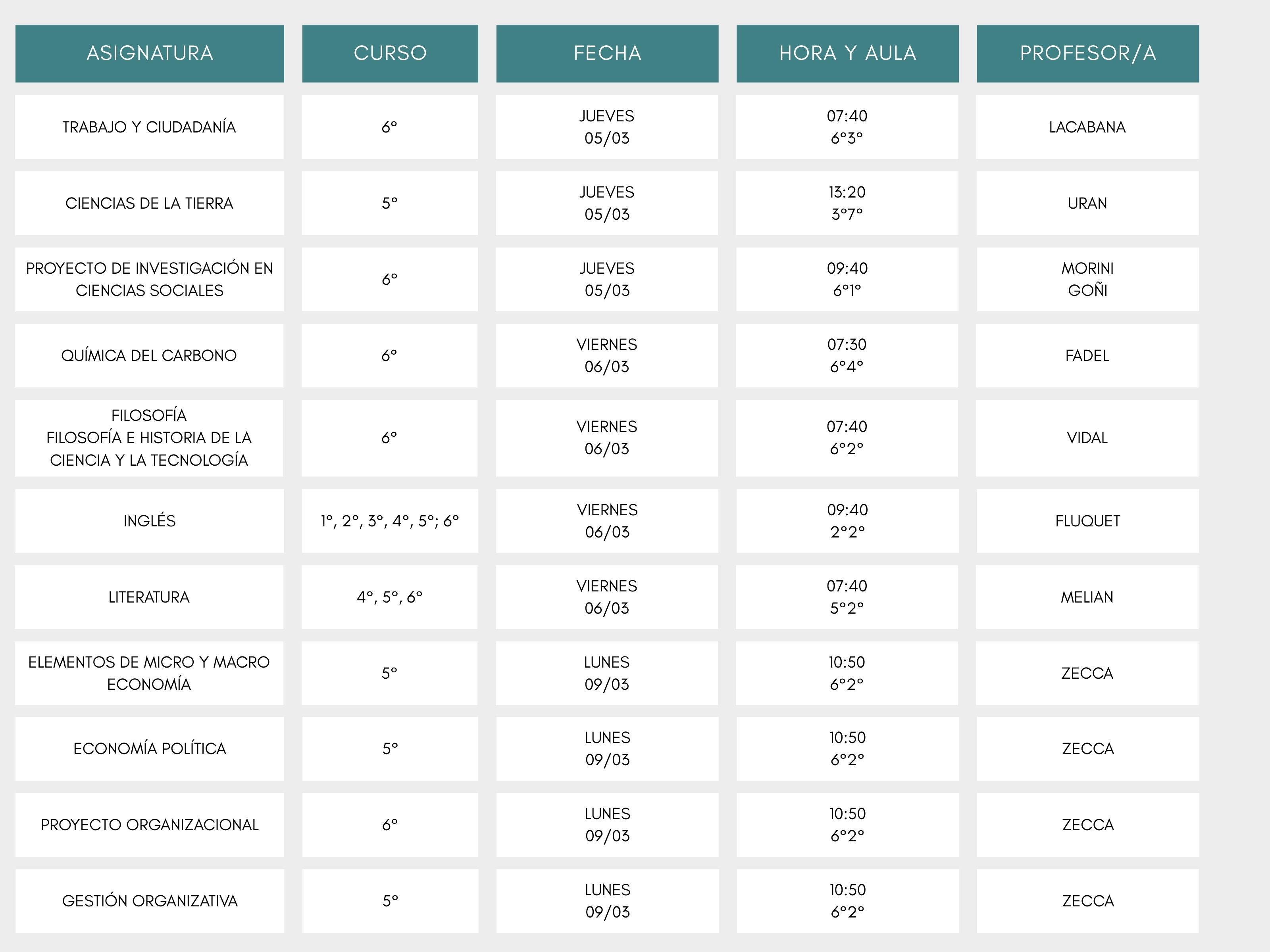Click the QUÍMICA DEL CARBONO subject cell
The width and height of the screenshot is (1270, 952).
(149, 355)
